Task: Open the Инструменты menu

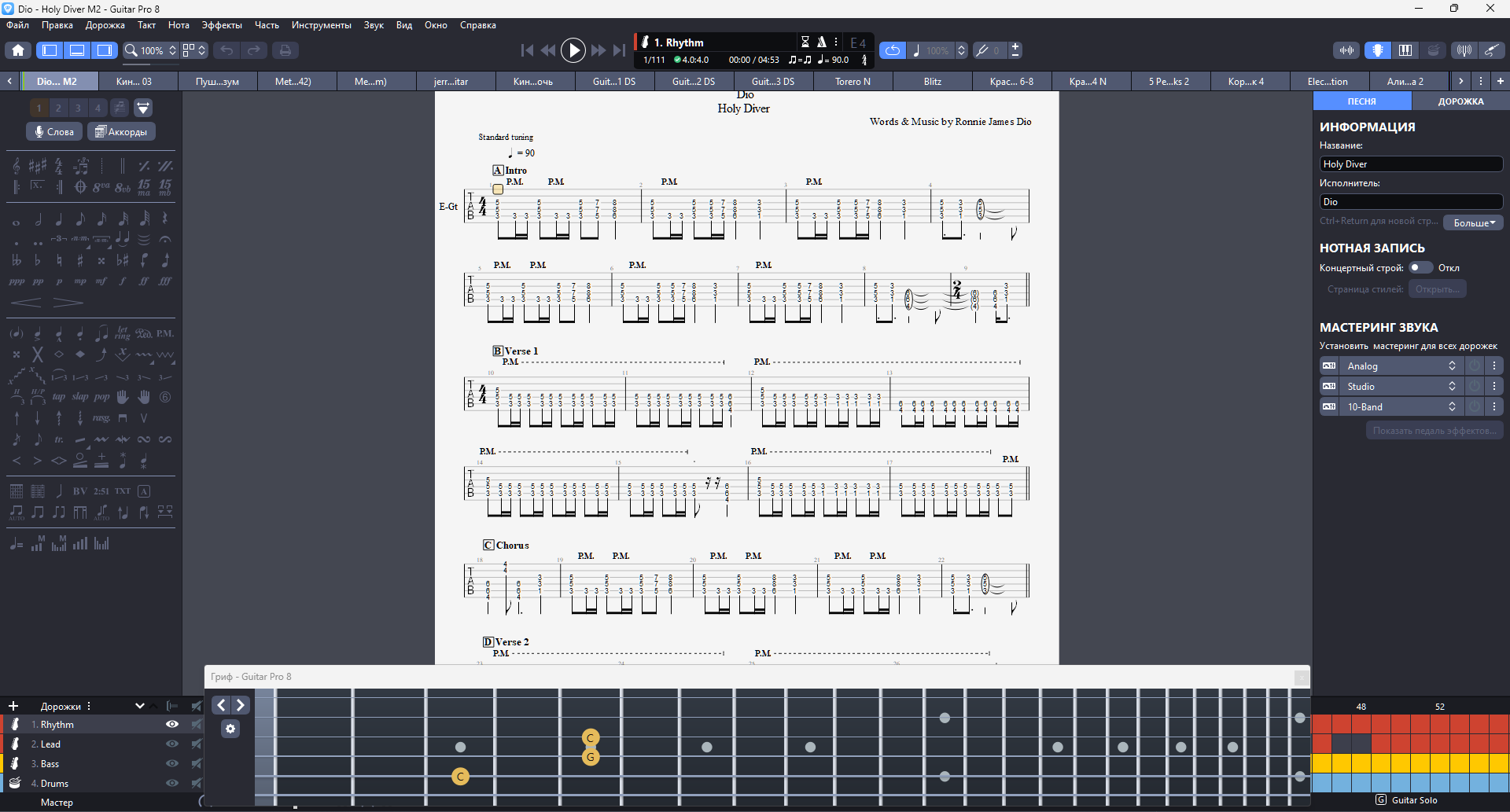Action: coord(321,25)
